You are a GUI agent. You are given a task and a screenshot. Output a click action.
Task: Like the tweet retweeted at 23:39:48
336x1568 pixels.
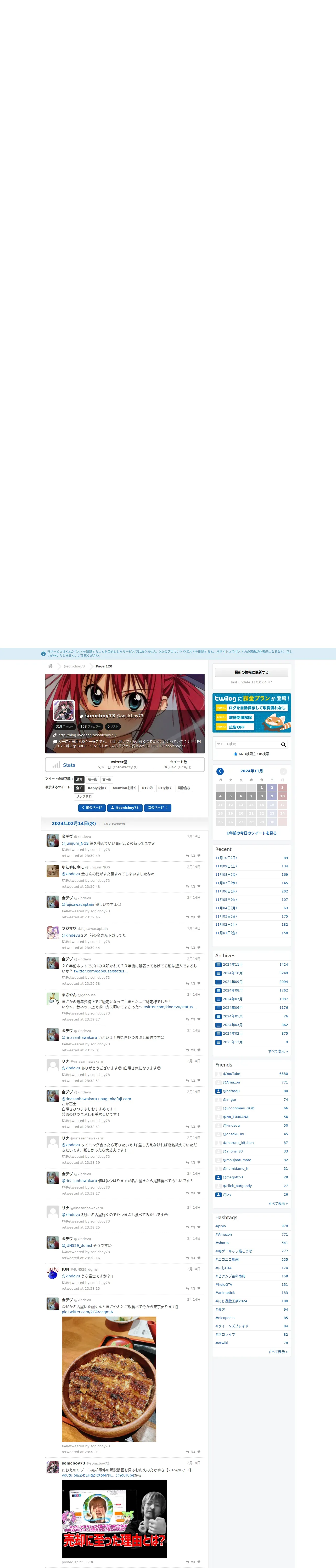tap(199, 886)
